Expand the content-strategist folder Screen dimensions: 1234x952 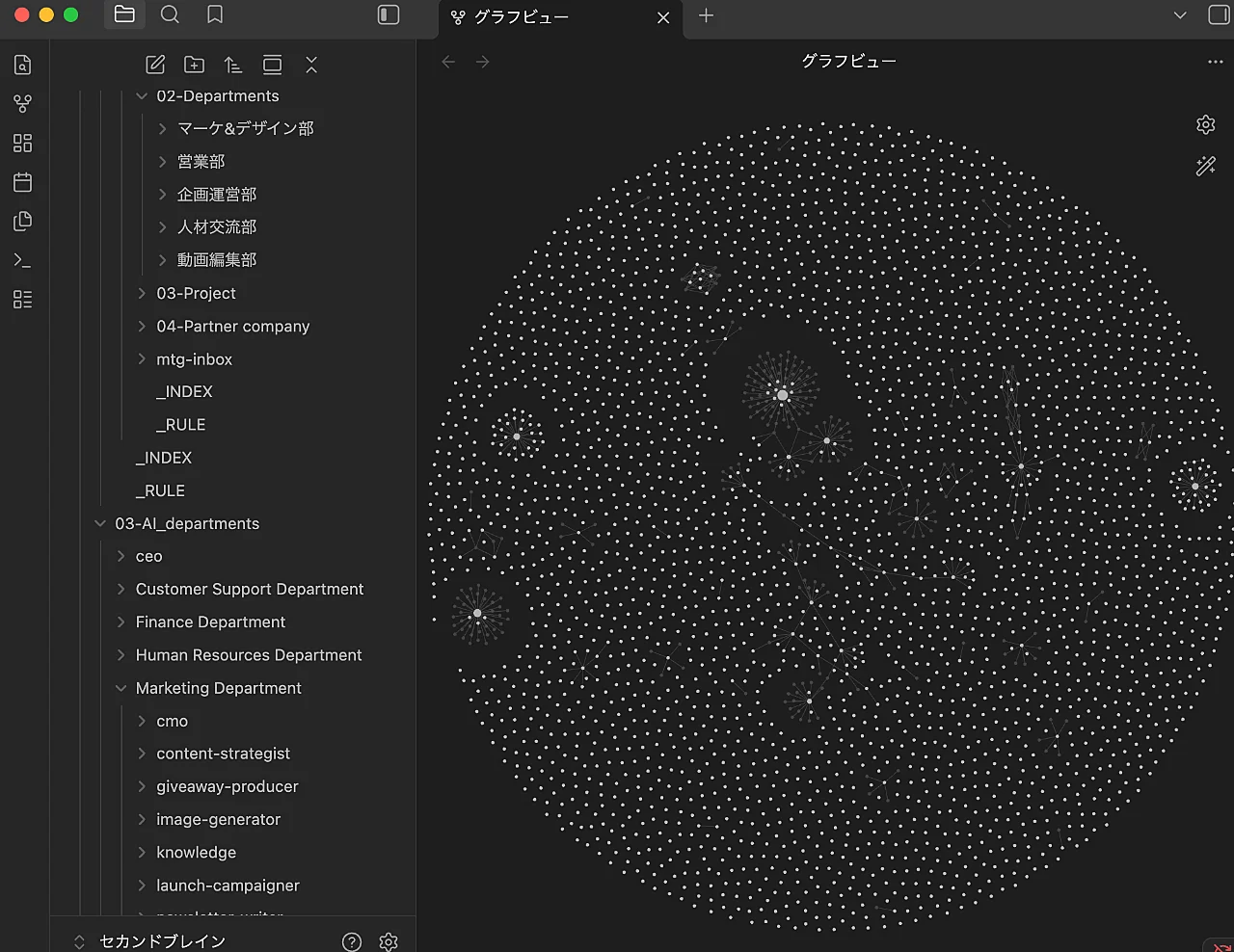click(142, 754)
